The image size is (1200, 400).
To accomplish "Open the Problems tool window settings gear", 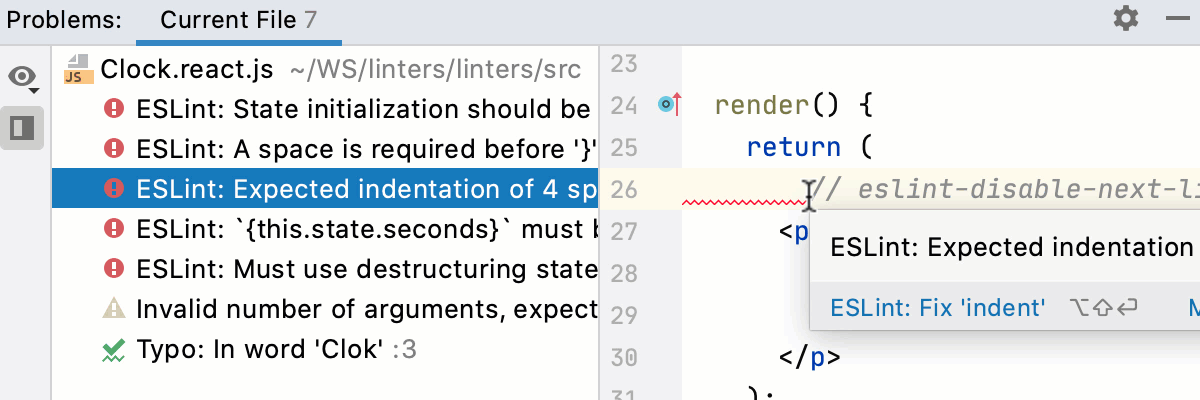I will (x=1126, y=19).
